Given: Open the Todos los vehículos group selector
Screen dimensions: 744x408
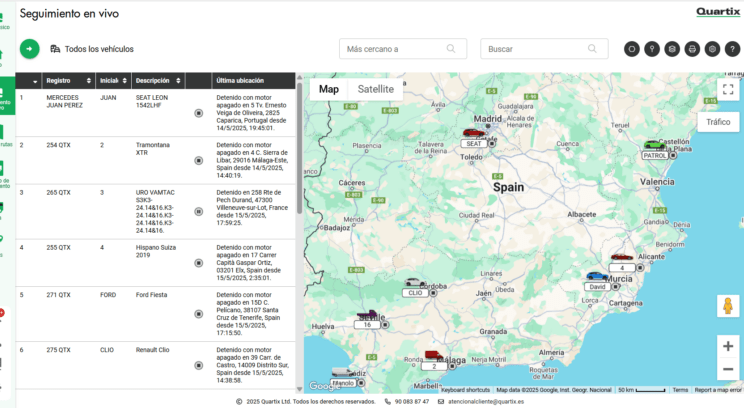Looking at the screenshot, I should (x=92, y=49).
